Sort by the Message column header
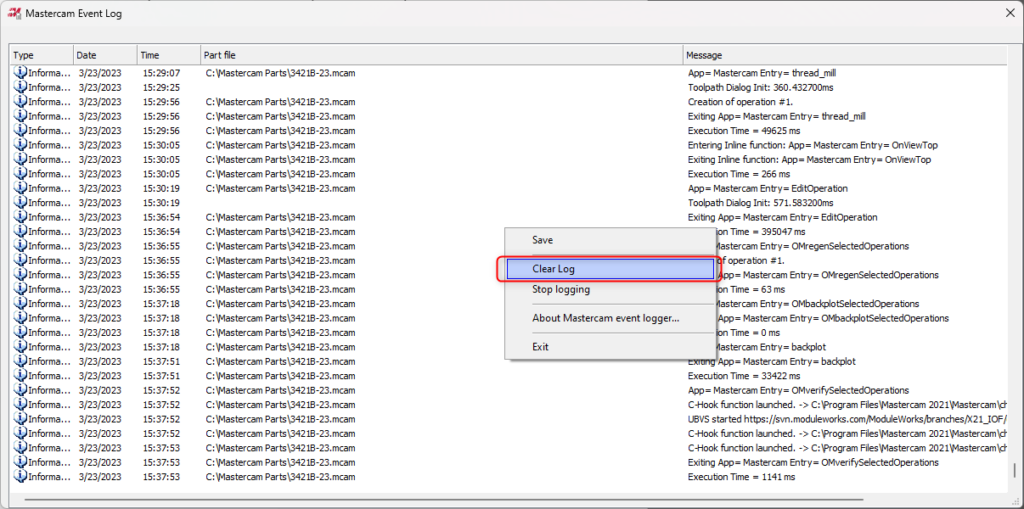The height and width of the screenshot is (509, 1024). (x=844, y=56)
